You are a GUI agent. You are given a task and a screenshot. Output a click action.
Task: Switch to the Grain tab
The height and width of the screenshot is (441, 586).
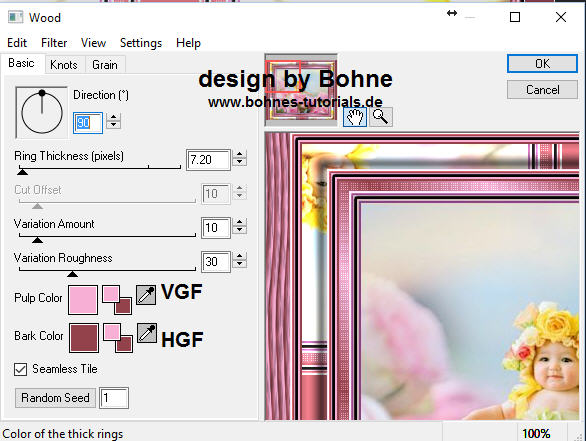click(x=105, y=65)
